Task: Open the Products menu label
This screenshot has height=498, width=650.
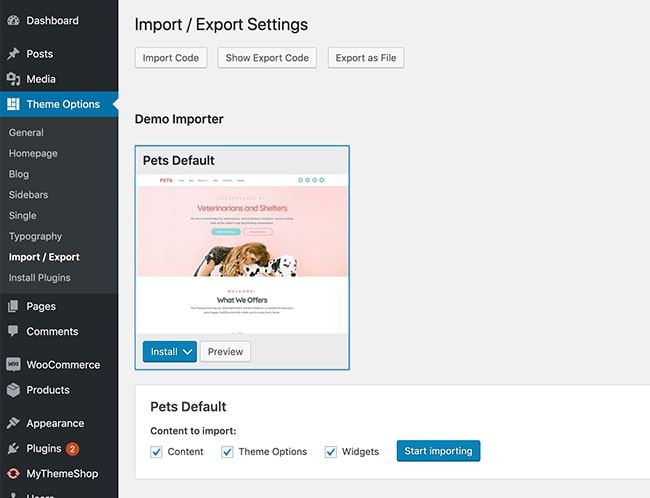Action: coord(48,390)
